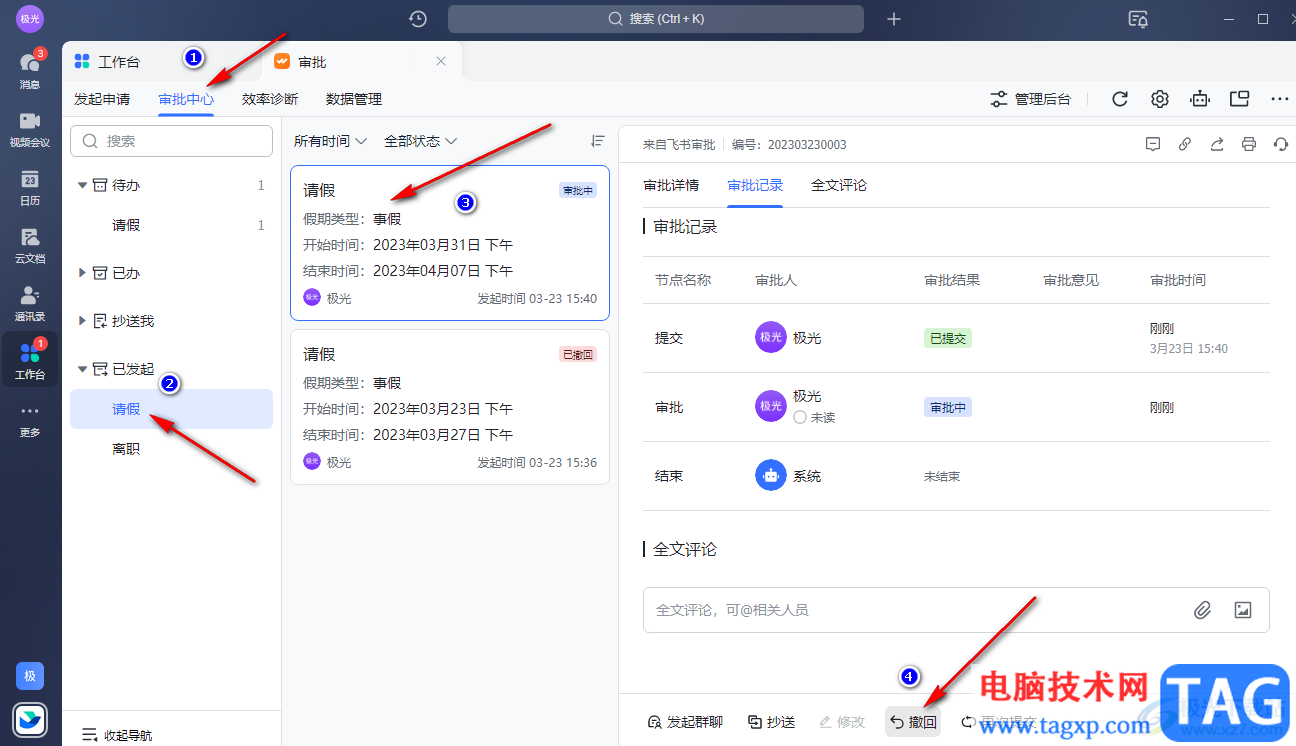
Task: Expand the 抄送我 tree section
Action: point(83,321)
